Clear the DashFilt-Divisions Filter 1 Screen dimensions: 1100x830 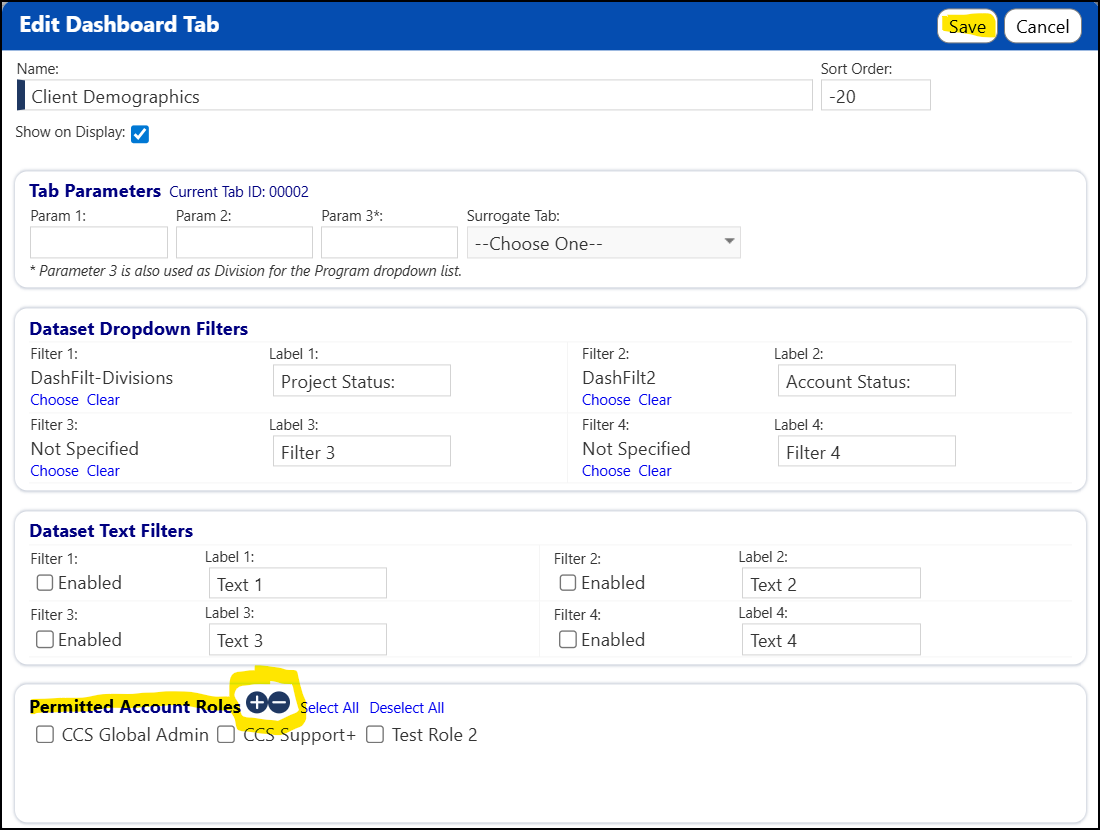click(103, 400)
